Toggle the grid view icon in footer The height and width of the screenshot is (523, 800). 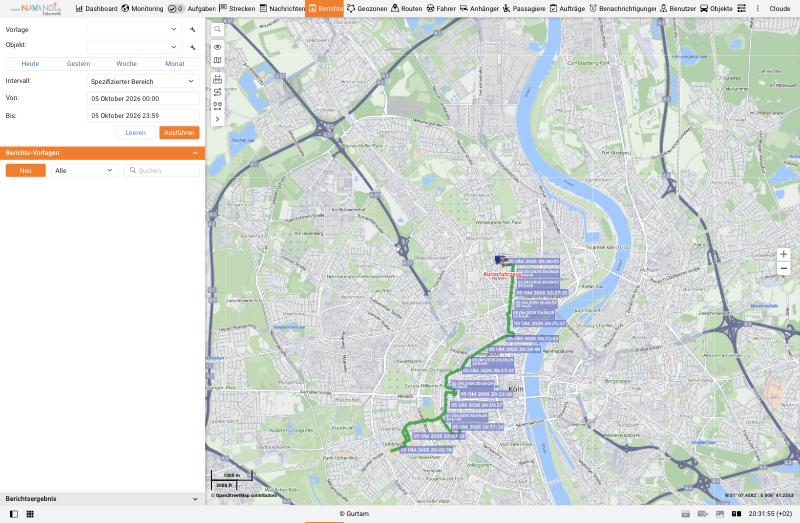tap(30, 514)
